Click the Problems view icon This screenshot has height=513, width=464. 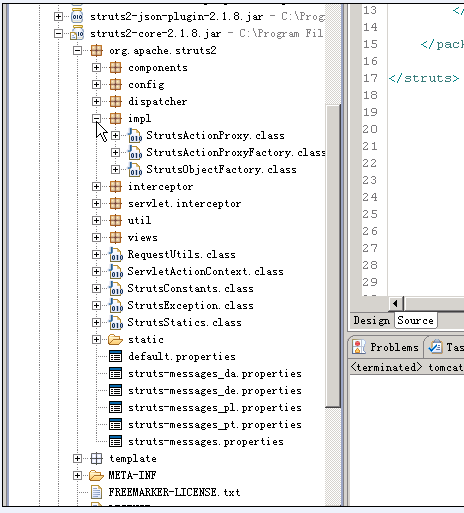pyautogui.click(x=359, y=347)
